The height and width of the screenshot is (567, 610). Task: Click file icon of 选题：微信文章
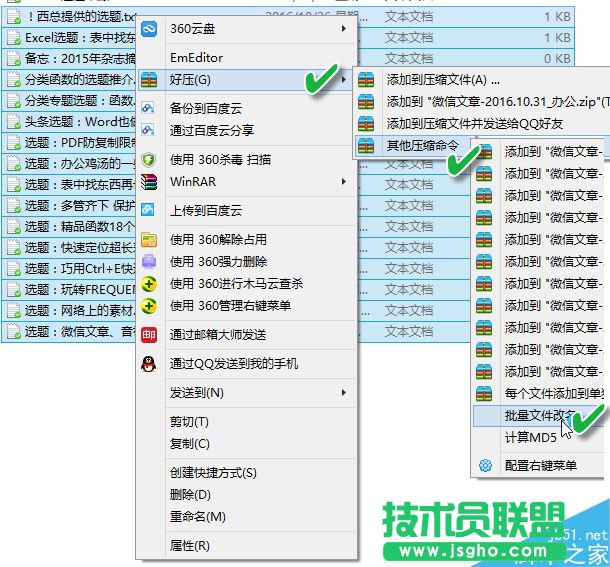tap(14, 332)
